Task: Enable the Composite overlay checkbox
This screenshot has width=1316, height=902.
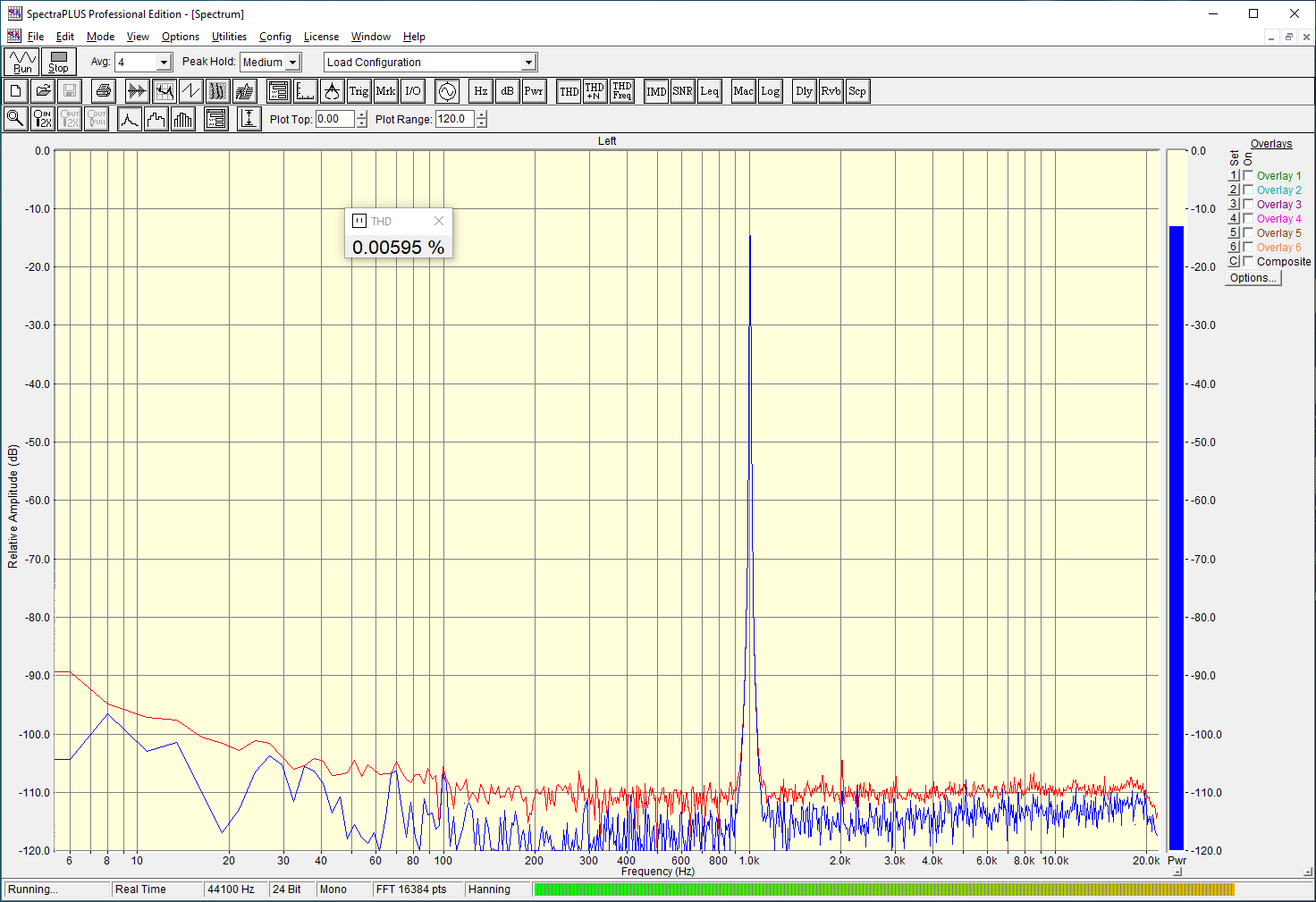Action: click(x=1248, y=262)
